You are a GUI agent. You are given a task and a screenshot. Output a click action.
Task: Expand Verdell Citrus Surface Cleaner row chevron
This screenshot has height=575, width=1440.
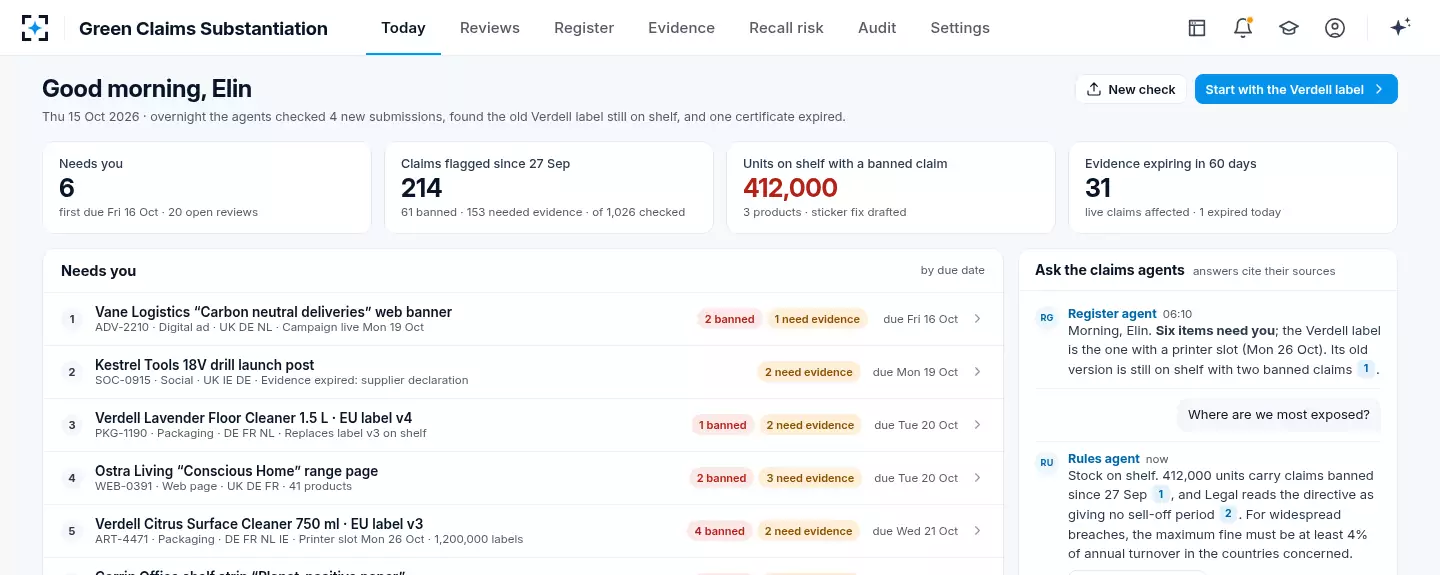point(977,531)
